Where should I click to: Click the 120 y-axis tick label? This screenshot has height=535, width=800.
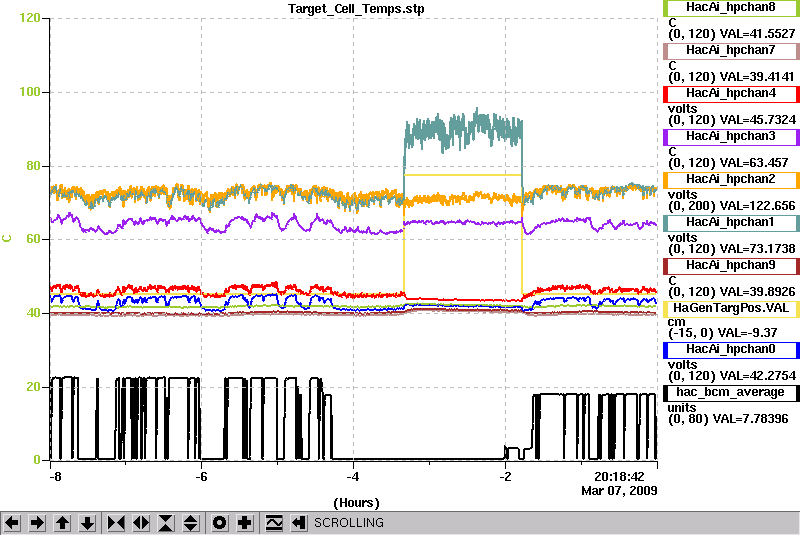[30, 18]
